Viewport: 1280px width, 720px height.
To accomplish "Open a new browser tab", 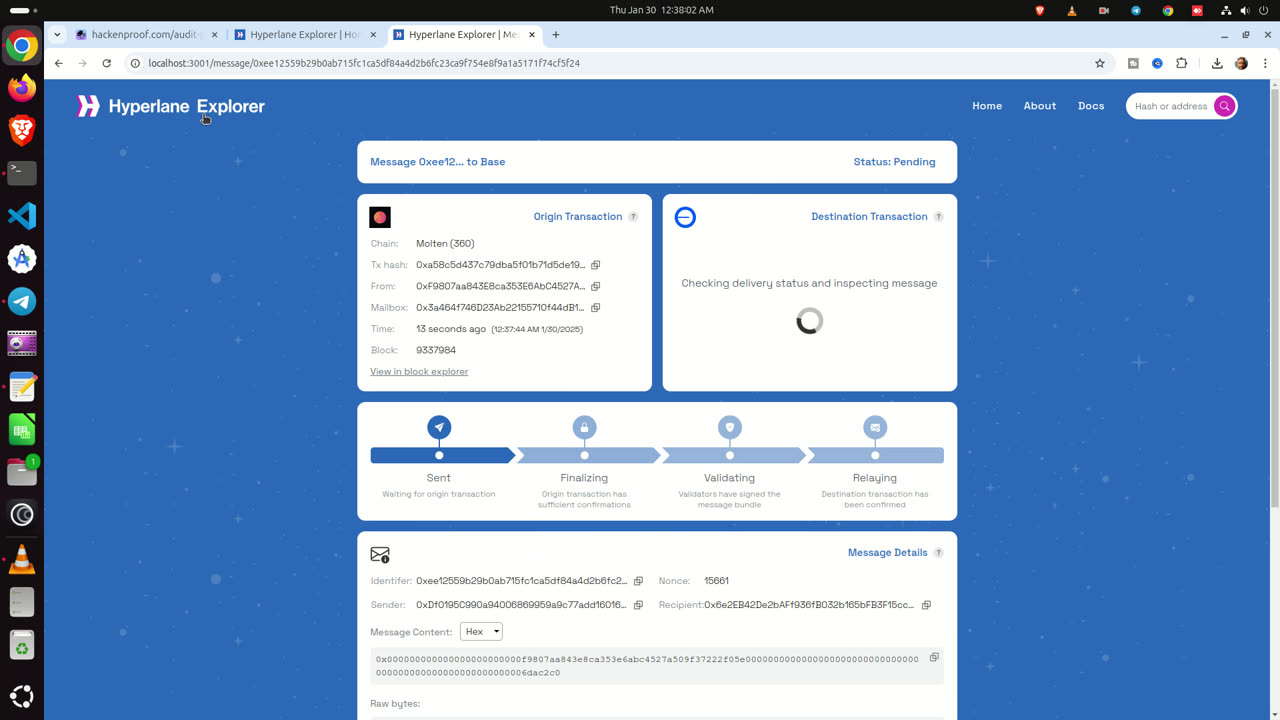I will pos(556,34).
